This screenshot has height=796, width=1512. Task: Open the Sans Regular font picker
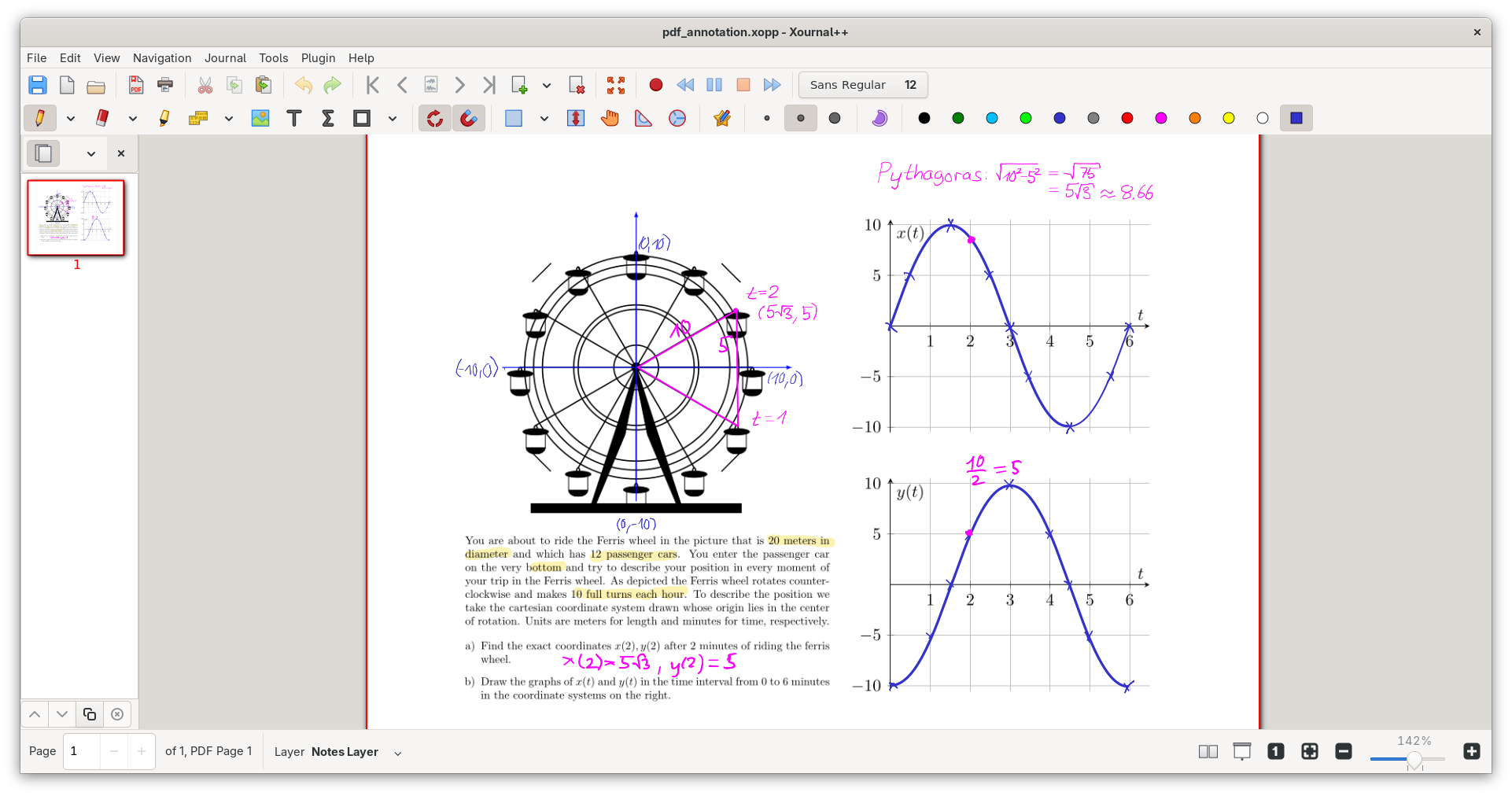[x=862, y=85]
